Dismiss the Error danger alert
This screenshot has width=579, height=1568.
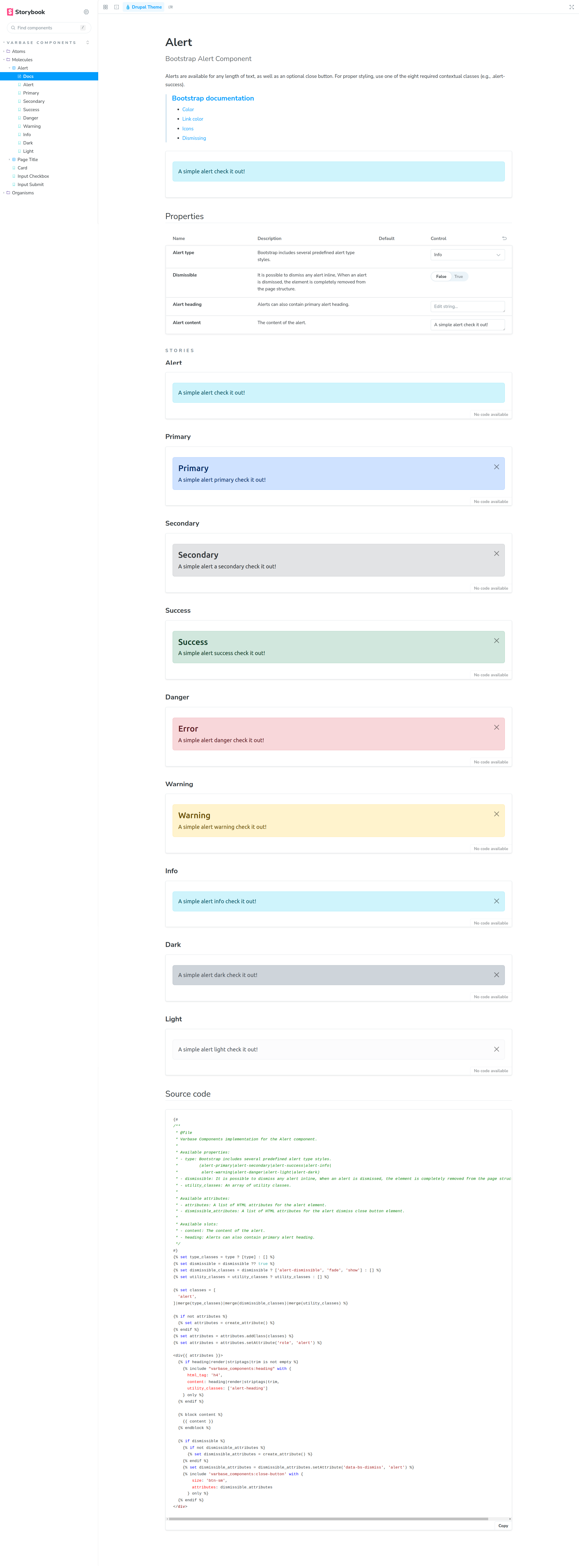coord(496,727)
